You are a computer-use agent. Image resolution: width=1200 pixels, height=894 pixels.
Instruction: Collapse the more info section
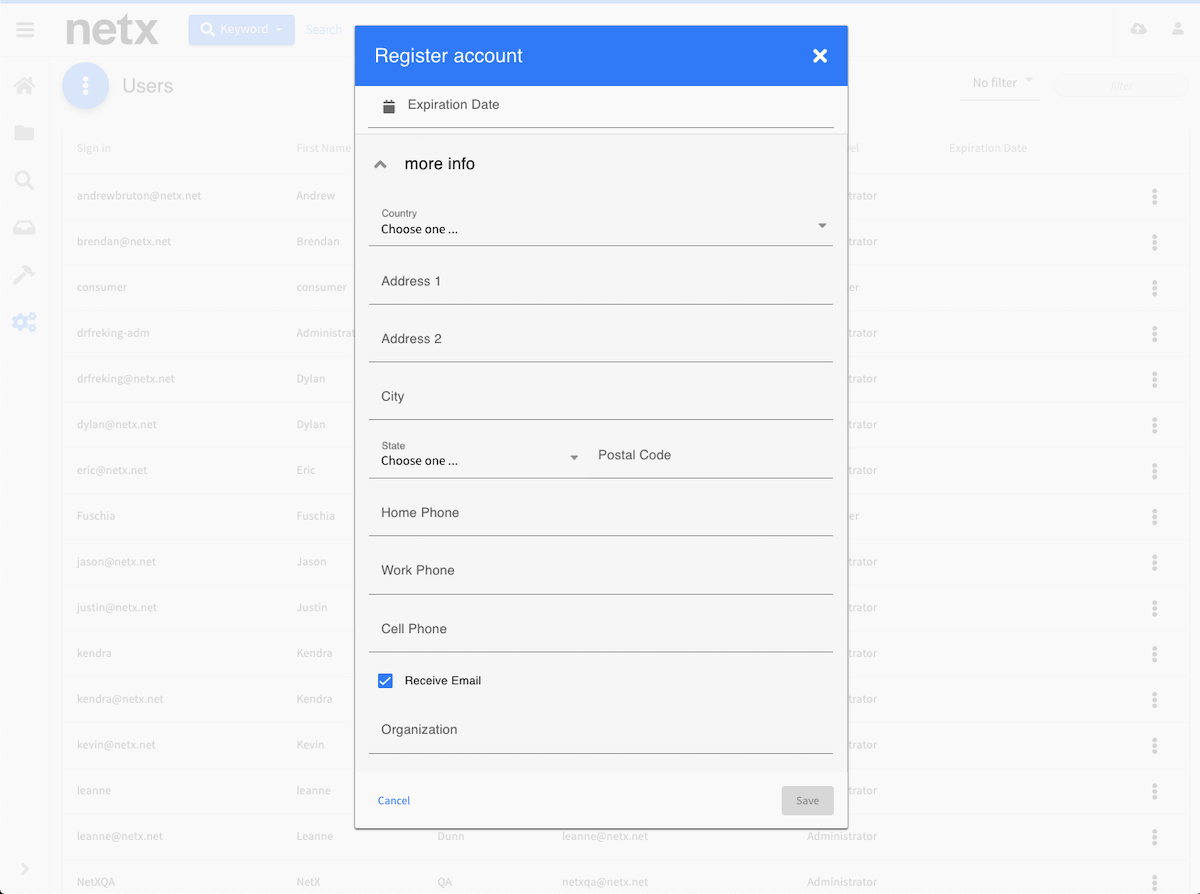[x=380, y=165]
